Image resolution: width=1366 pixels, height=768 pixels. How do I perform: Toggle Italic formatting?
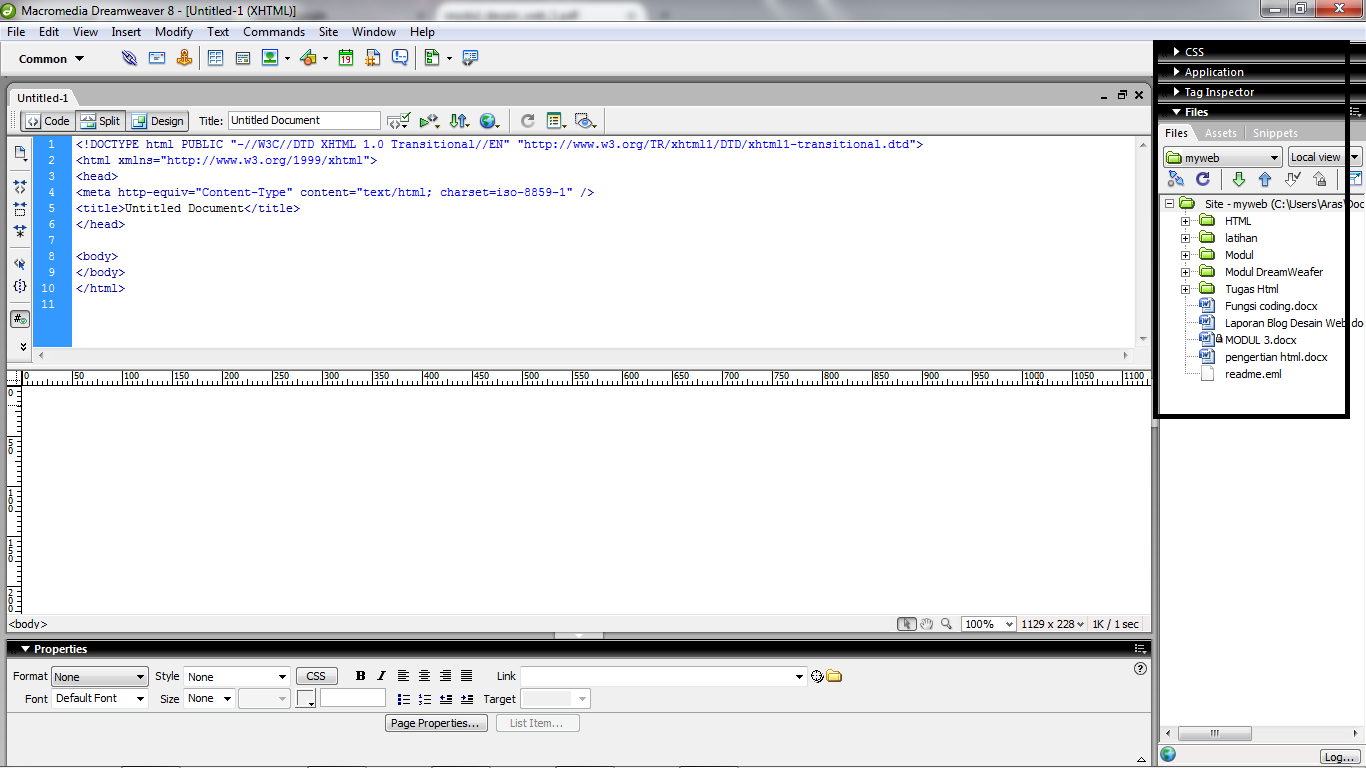(x=381, y=676)
